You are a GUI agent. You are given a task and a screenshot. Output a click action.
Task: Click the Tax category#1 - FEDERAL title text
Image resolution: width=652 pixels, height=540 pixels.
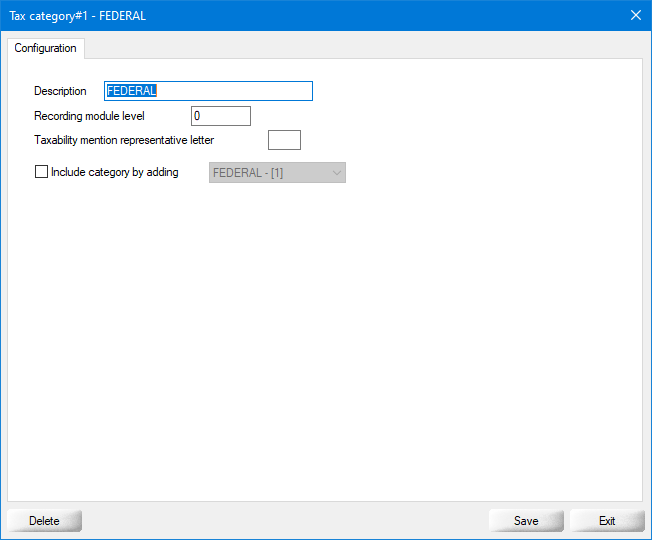[x=78, y=15]
